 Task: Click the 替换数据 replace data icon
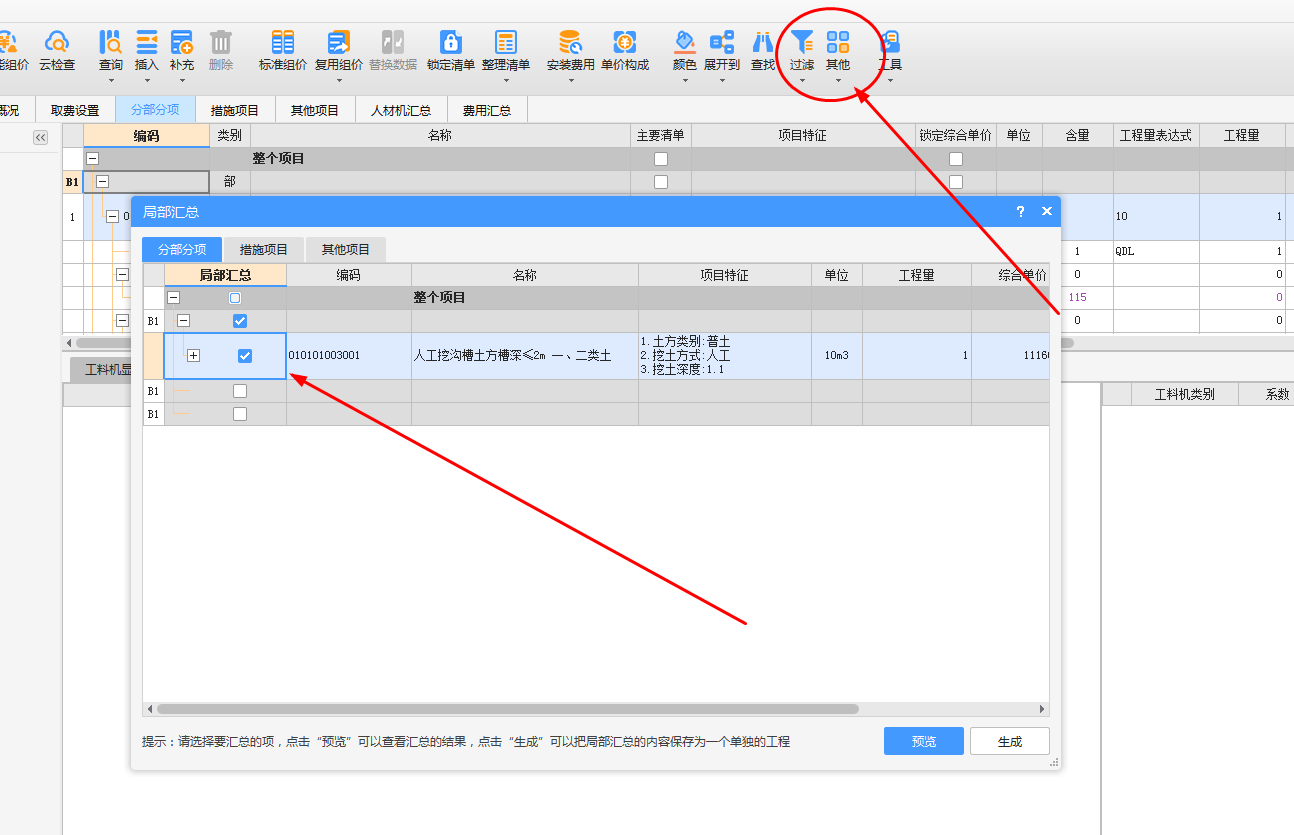pos(393,43)
